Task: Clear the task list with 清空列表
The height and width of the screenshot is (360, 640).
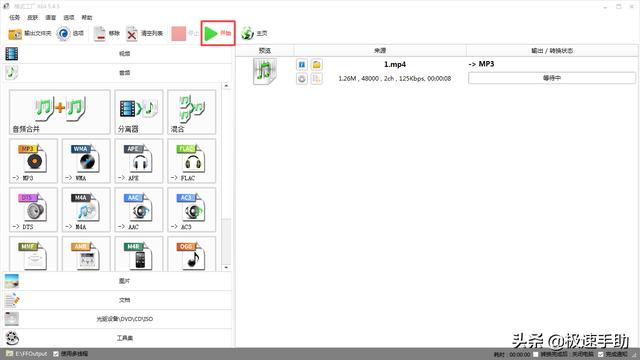Action: [144, 33]
